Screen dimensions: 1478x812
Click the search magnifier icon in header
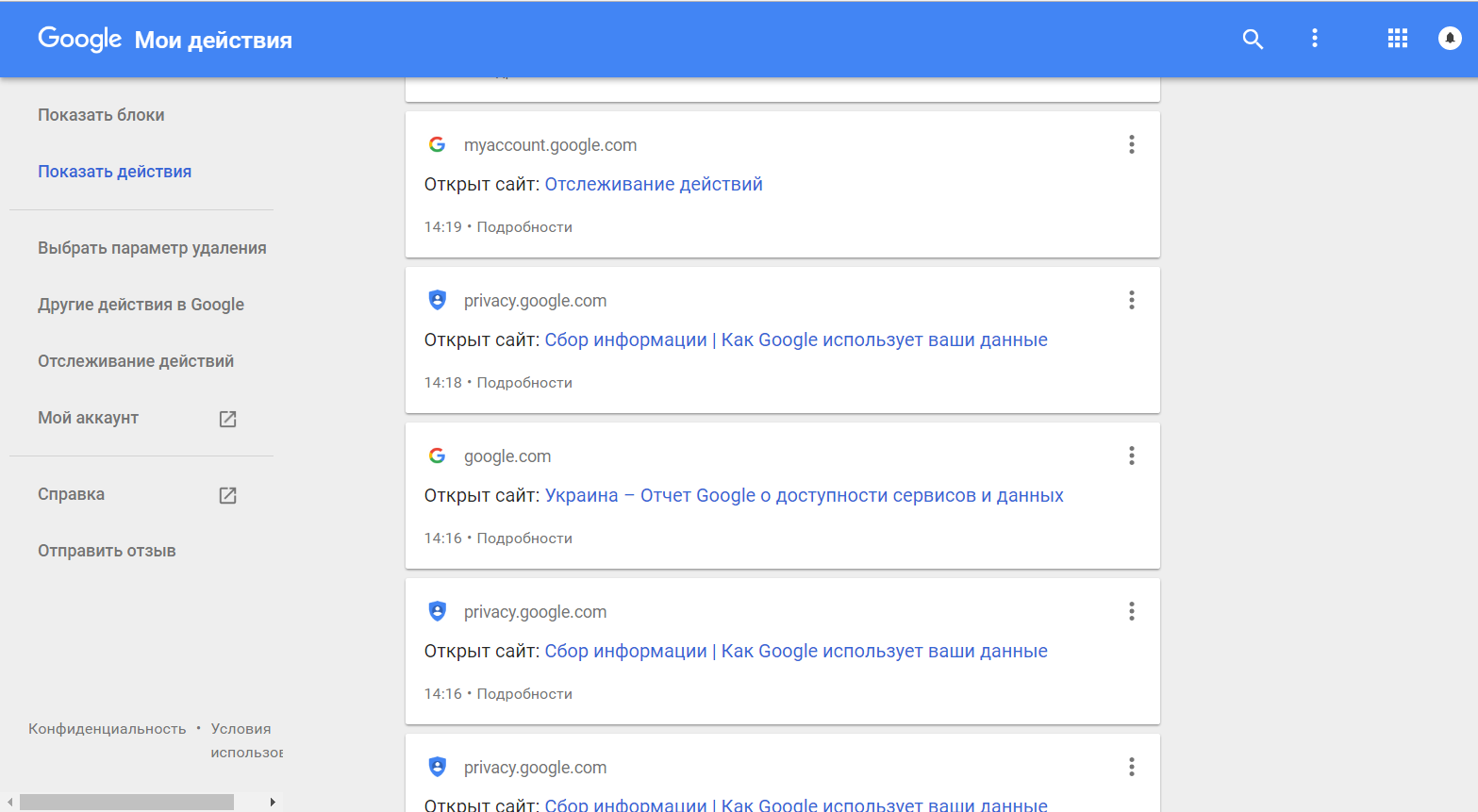(1253, 39)
